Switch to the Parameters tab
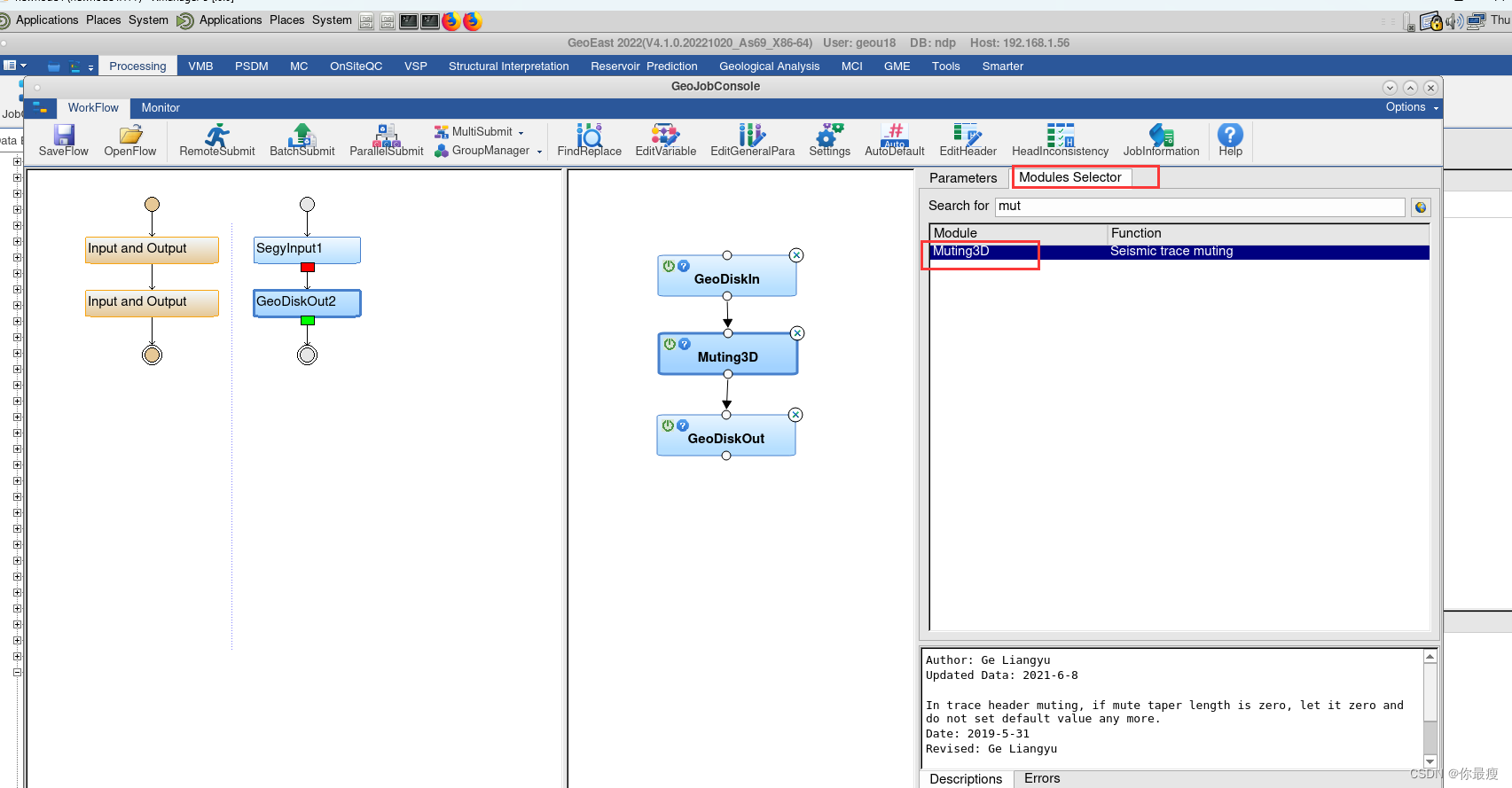This screenshot has height=788, width=1512. pos(963,178)
